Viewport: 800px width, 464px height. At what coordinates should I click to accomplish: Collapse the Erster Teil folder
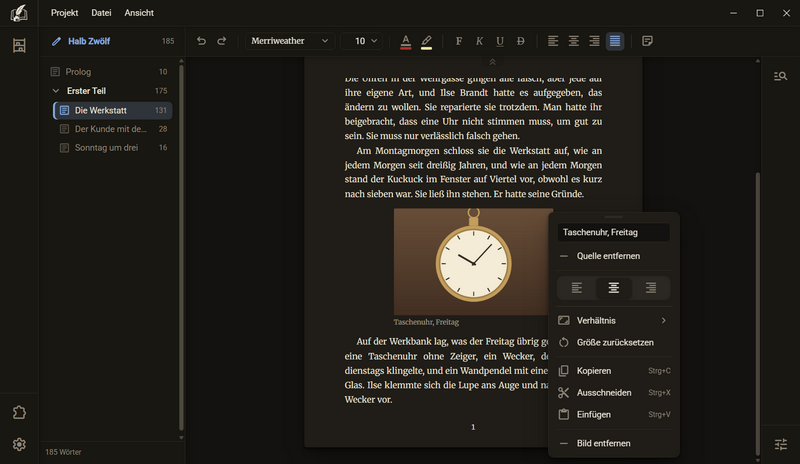[x=56, y=91]
